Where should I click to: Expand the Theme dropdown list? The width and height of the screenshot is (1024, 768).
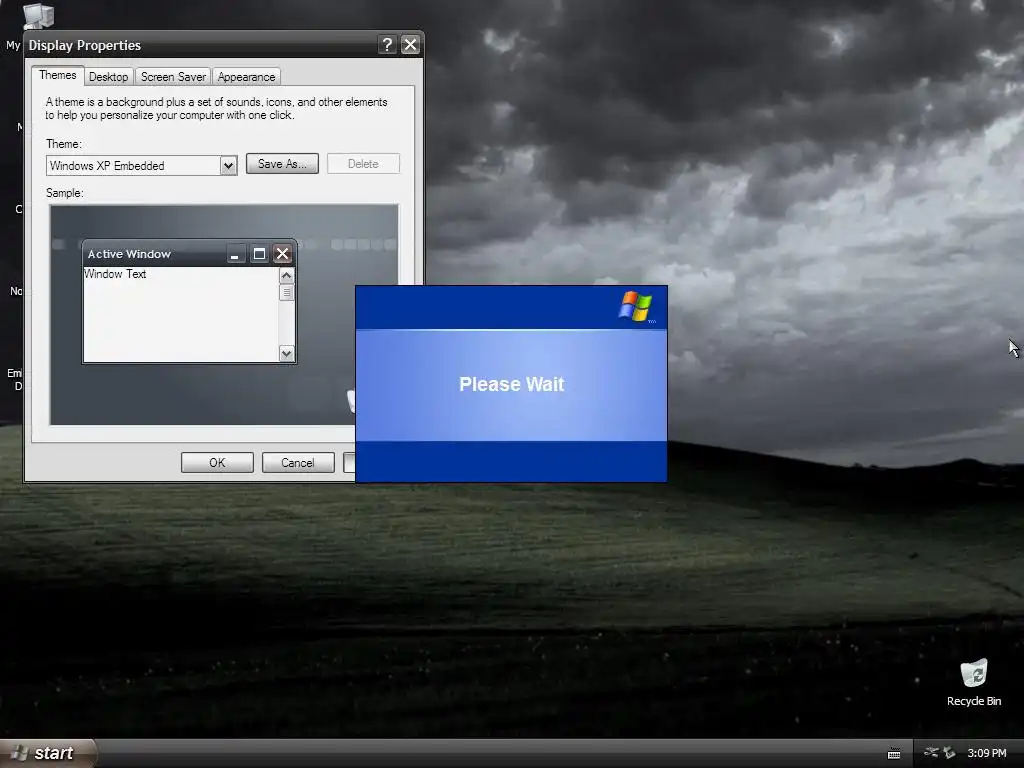(x=228, y=166)
